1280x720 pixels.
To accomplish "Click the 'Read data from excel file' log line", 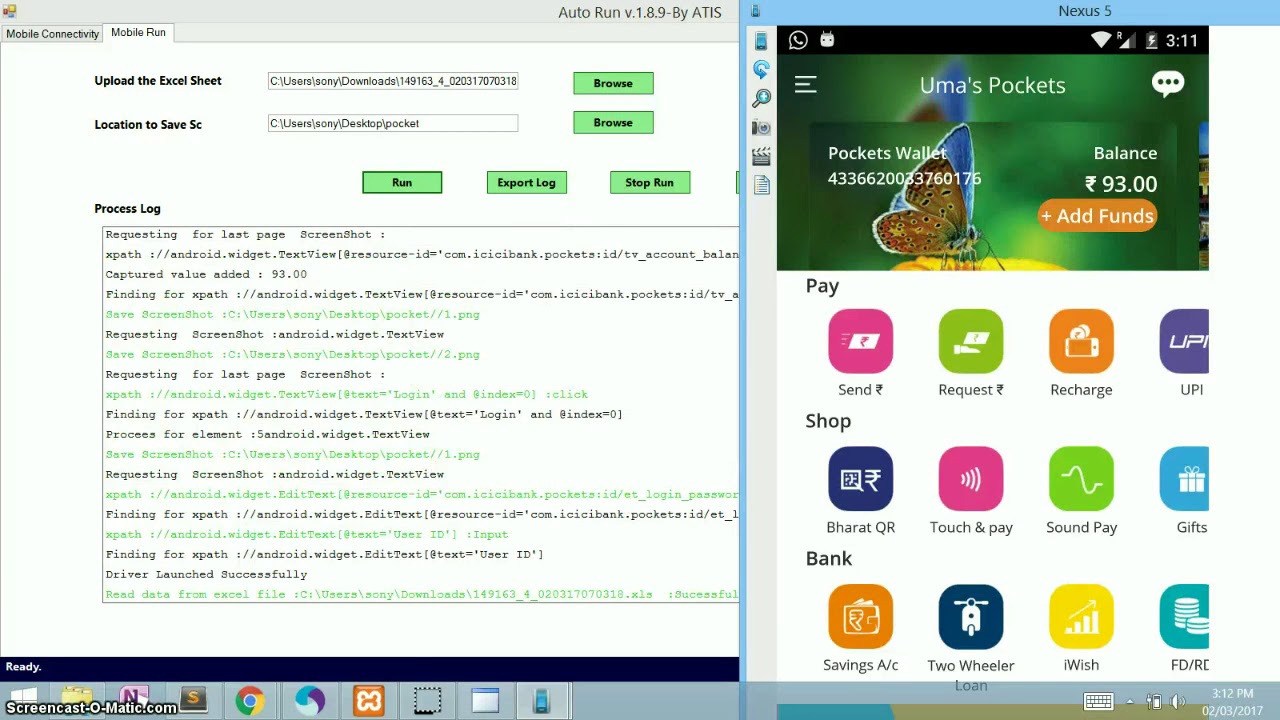I will click(421, 594).
